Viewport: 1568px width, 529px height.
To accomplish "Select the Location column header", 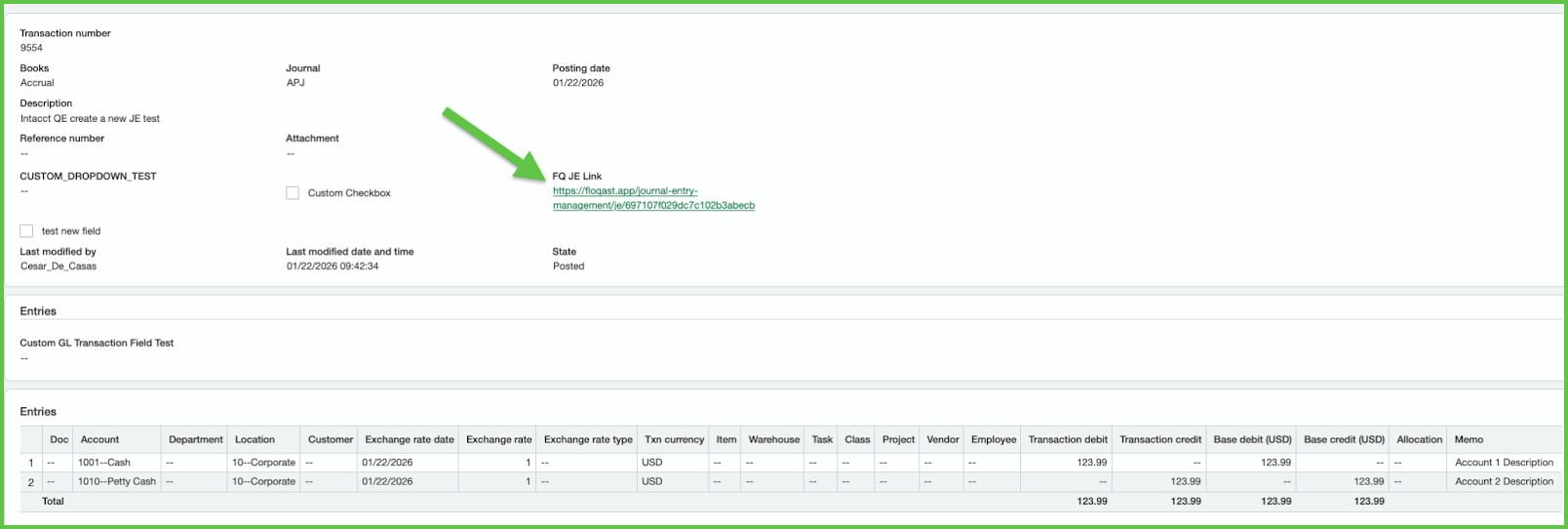I will pyautogui.click(x=255, y=439).
